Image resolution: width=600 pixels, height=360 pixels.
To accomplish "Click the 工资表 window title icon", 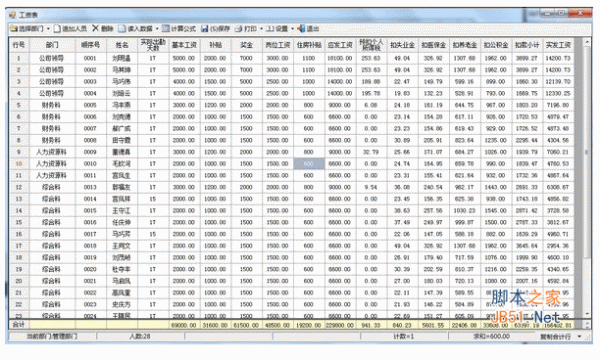I will [x=13, y=15].
